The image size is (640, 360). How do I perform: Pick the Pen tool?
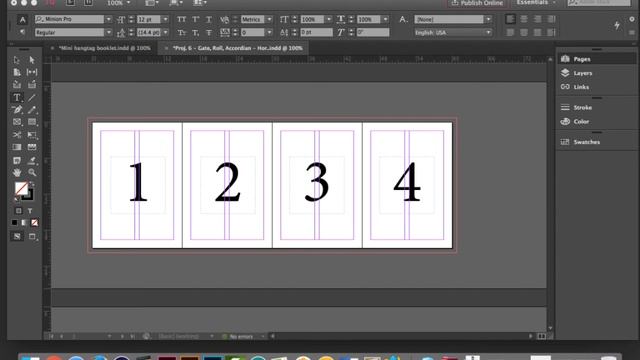pos(17,110)
